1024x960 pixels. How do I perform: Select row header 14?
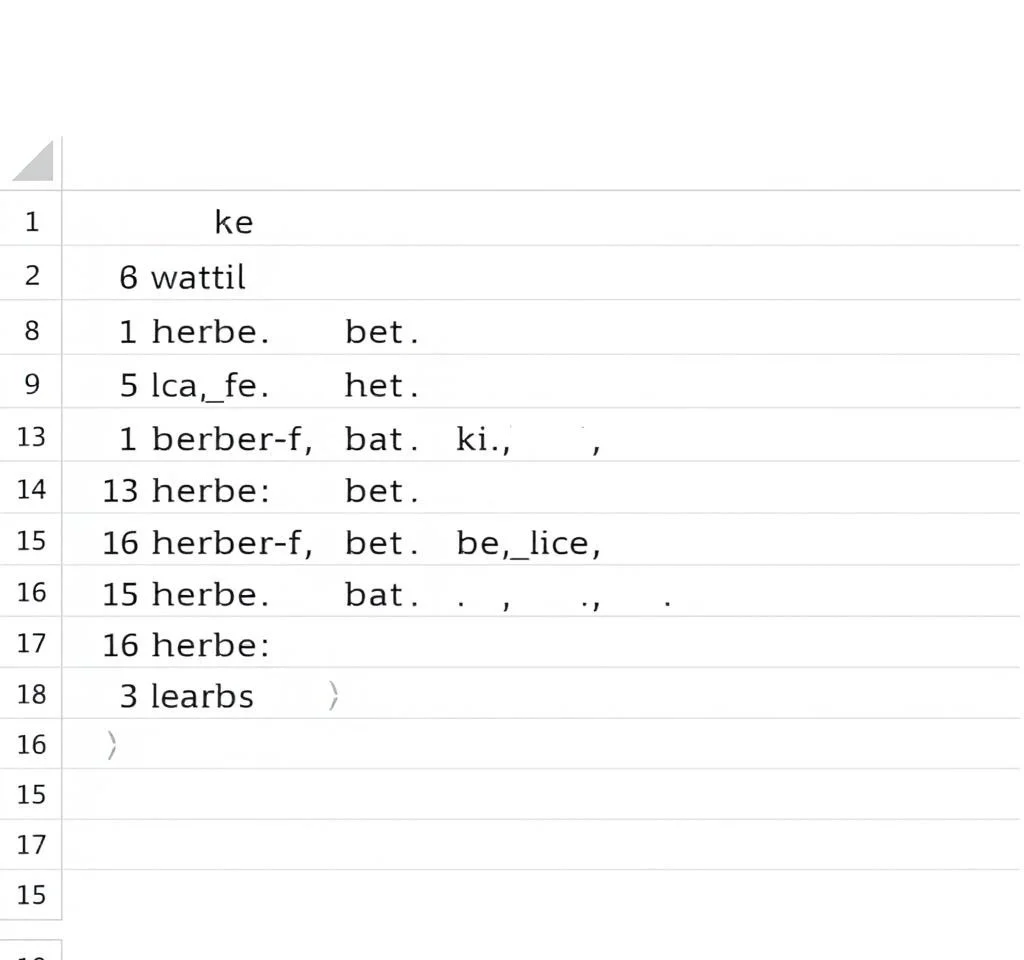click(31, 489)
